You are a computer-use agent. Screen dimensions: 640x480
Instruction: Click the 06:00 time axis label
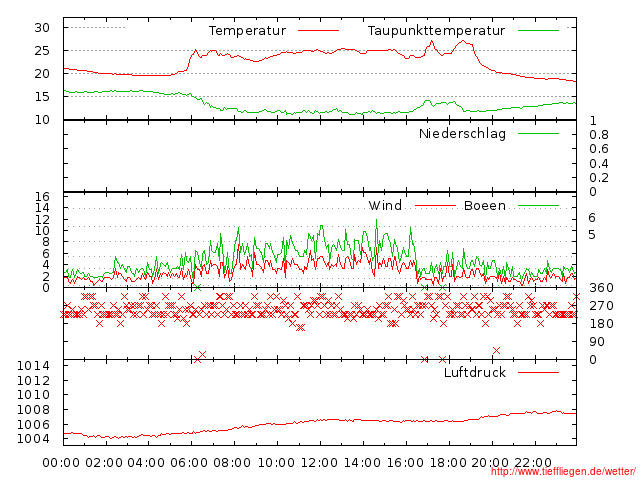pyautogui.click(x=189, y=463)
